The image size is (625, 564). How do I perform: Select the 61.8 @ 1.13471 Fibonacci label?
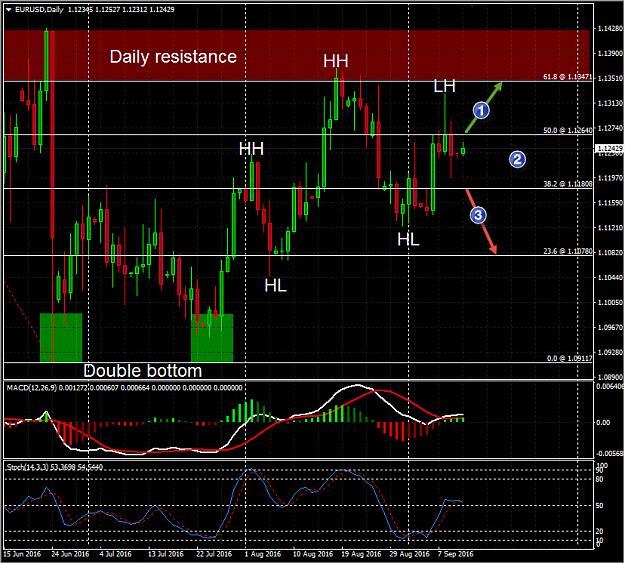tap(568, 77)
